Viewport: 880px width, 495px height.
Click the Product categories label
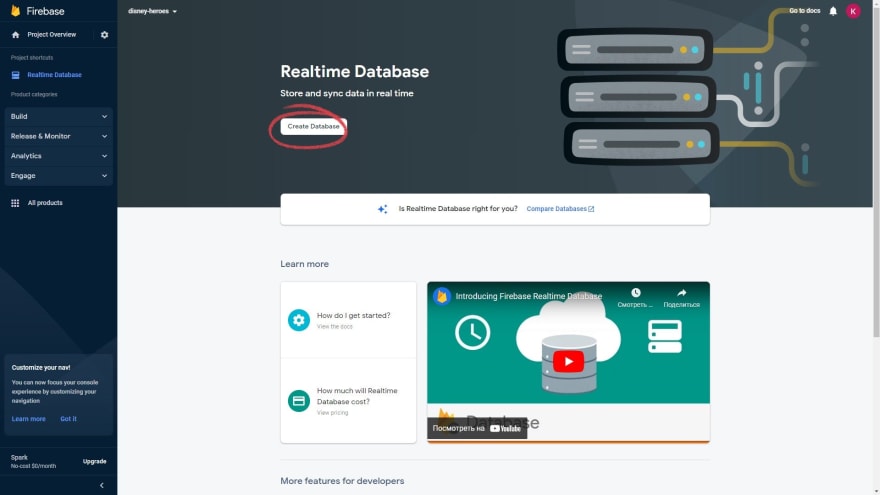[34, 94]
